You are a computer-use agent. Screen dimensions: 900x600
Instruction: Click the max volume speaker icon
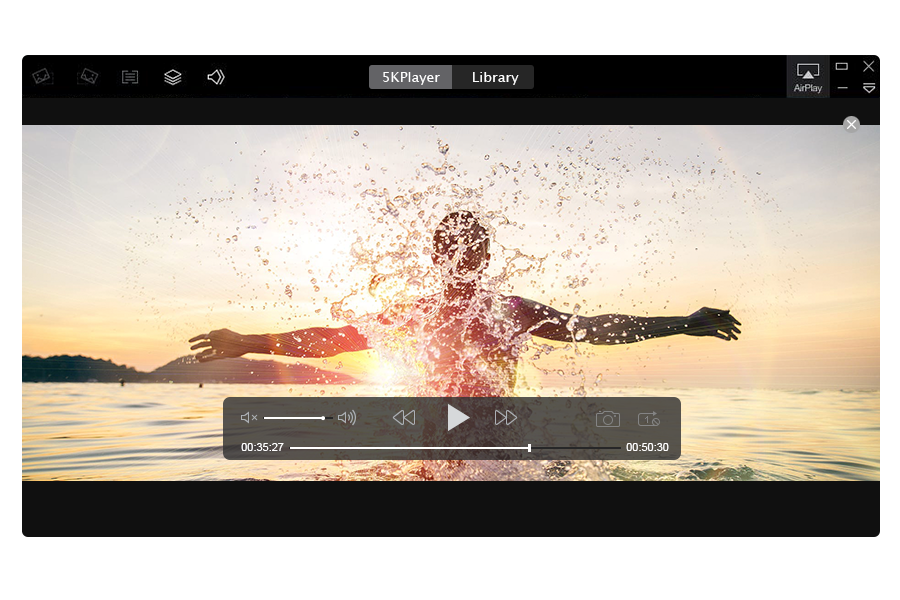click(x=347, y=418)
